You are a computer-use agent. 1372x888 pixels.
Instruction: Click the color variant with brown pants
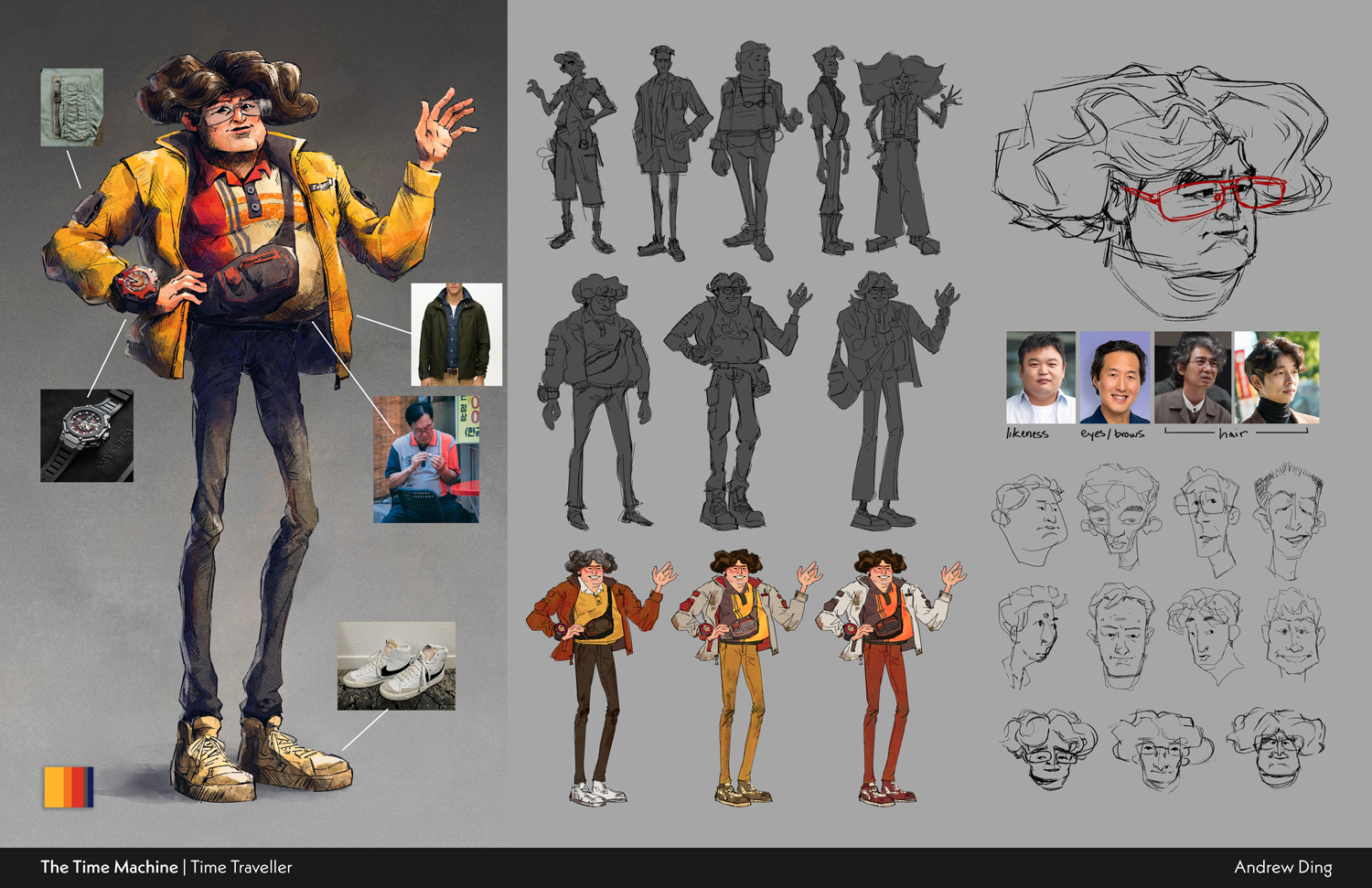pos(595,677)
